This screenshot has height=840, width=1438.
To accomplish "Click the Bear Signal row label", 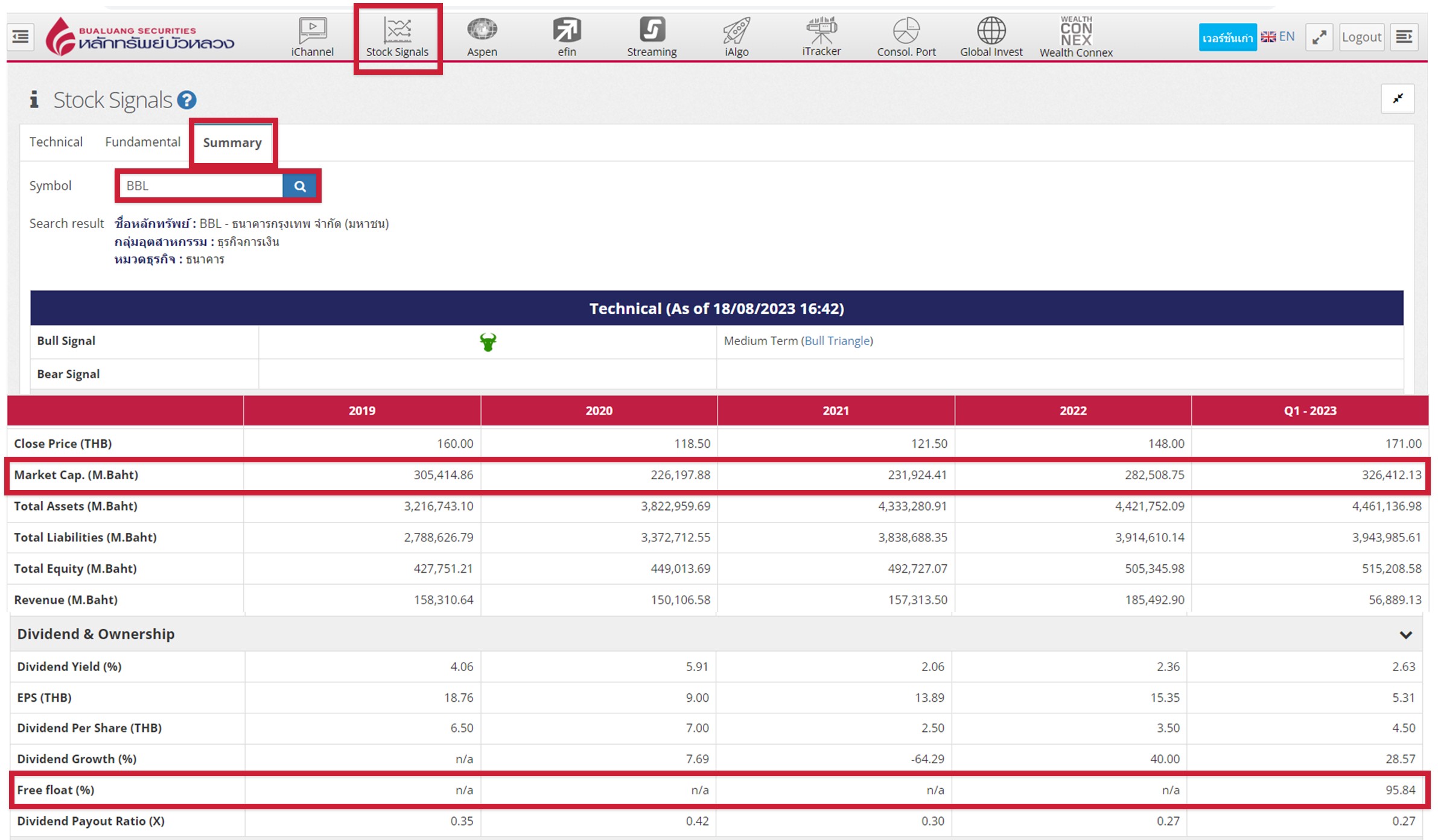I will 68,374.
